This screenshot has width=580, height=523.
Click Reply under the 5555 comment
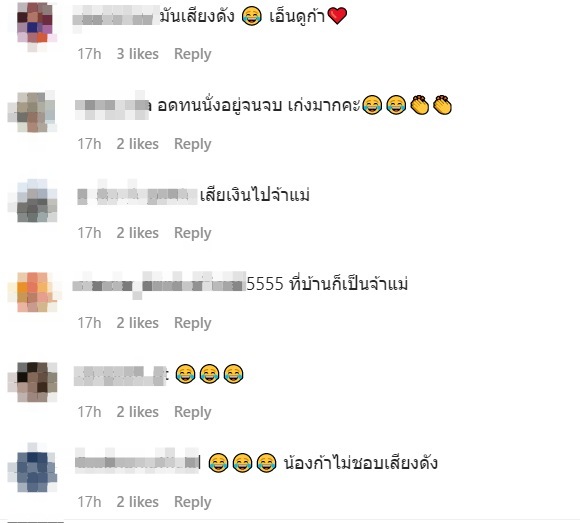[193, 323]
